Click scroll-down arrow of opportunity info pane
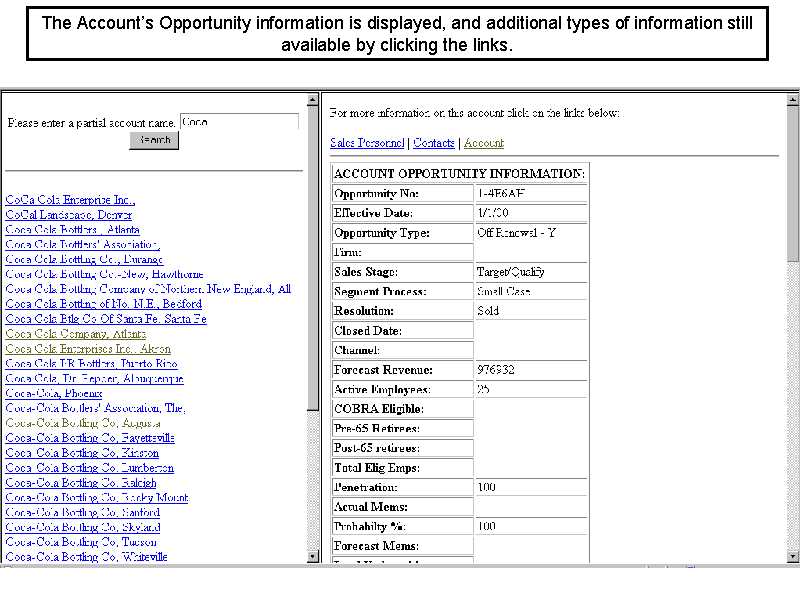 point(793,556)
